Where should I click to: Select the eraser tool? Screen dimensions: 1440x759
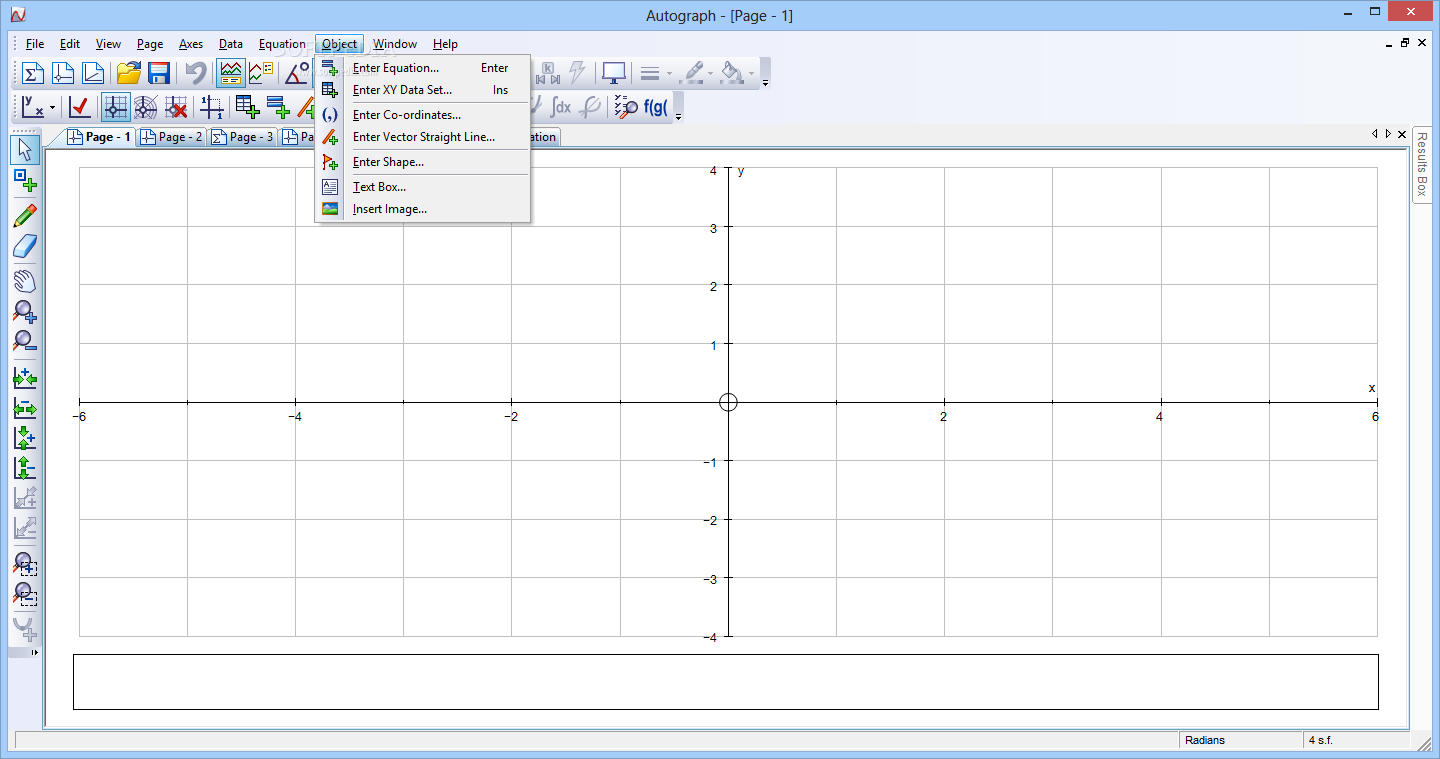point(25,246)
